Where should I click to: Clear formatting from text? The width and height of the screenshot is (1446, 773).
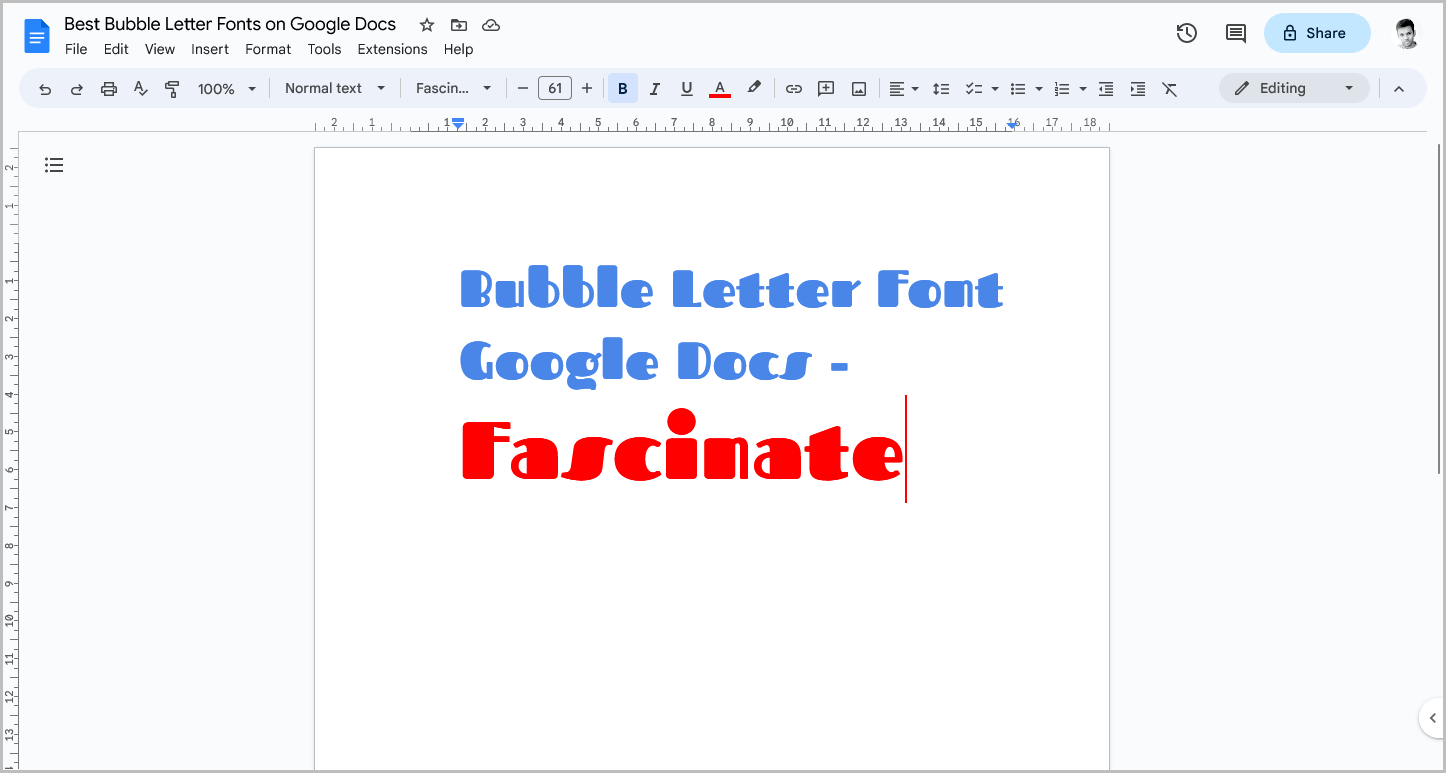(1170, 88)
